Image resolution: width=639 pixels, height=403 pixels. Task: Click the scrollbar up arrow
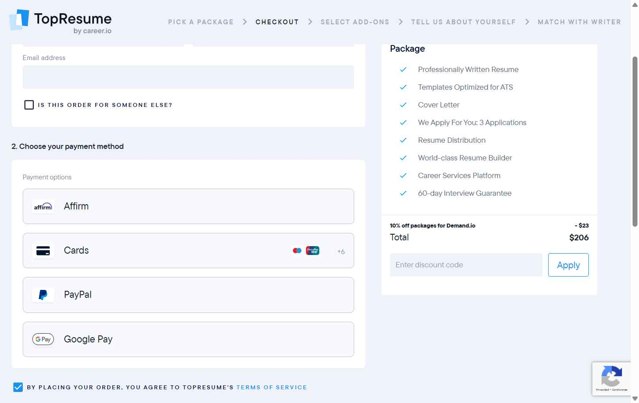[x=635, y=4]
